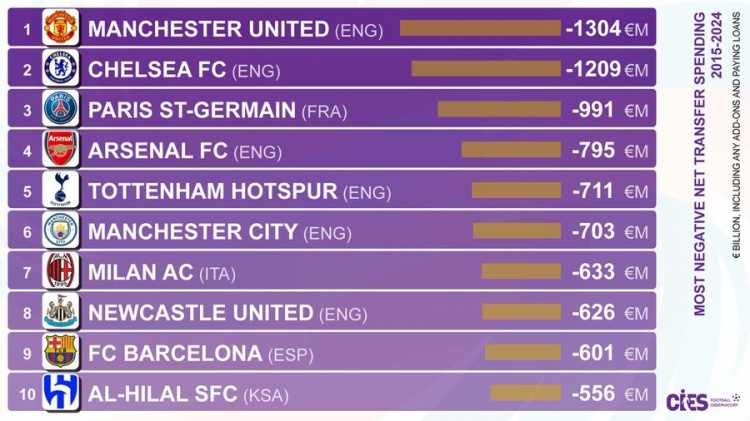750x421 pixels.
Task: Click the Manchester United spending bar
Action: tap(480, 28)
